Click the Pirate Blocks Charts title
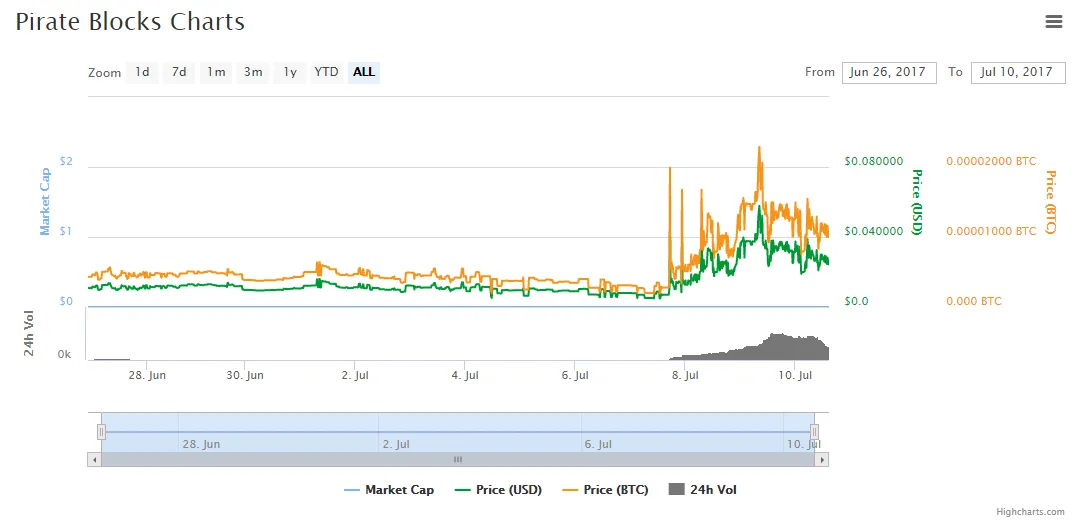The width and height of the screenshot is (1079, 526). coord(130,21)
